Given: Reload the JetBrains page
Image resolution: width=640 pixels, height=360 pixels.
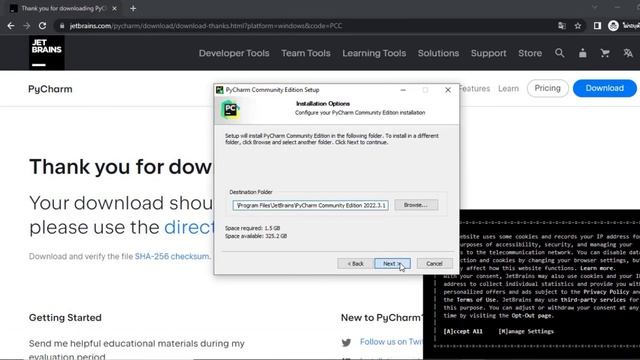Looking at the screenshot, I should click(42, 26).
